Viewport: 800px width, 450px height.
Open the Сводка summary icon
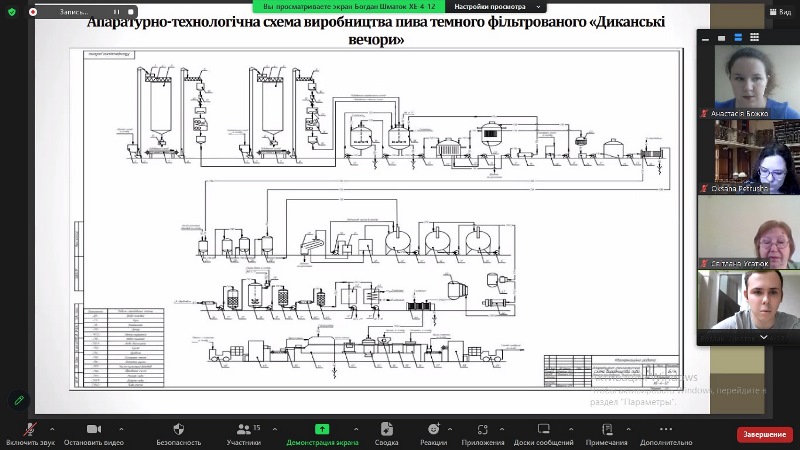coord(386,429)
